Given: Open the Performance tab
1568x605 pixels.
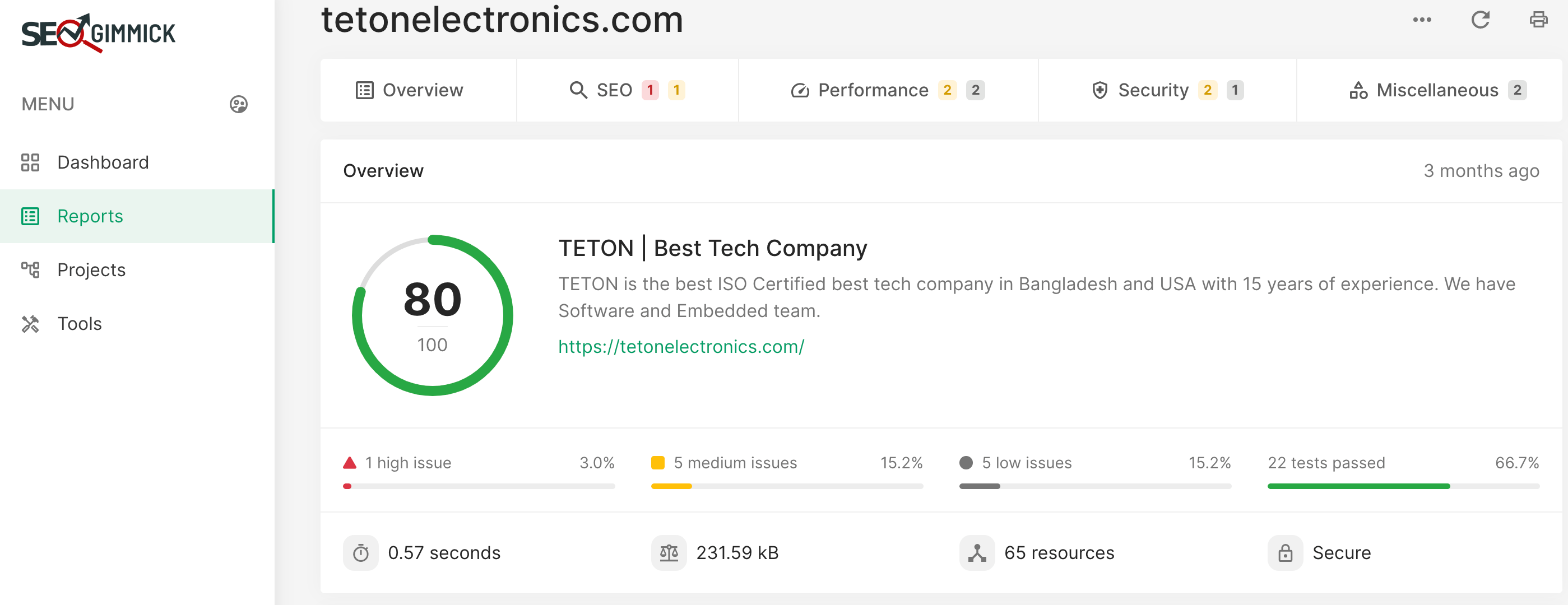Looking at the screenshot, I should tap(888, 90).
